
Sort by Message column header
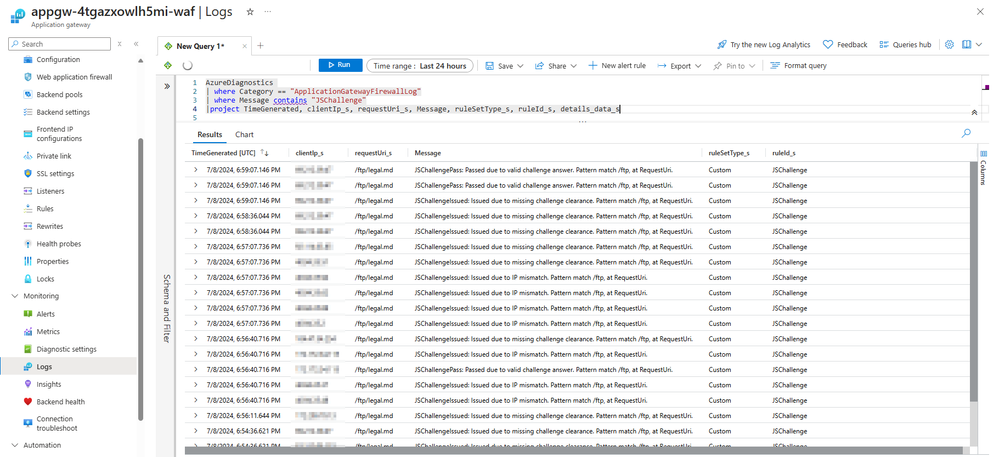tap(428, 154)
